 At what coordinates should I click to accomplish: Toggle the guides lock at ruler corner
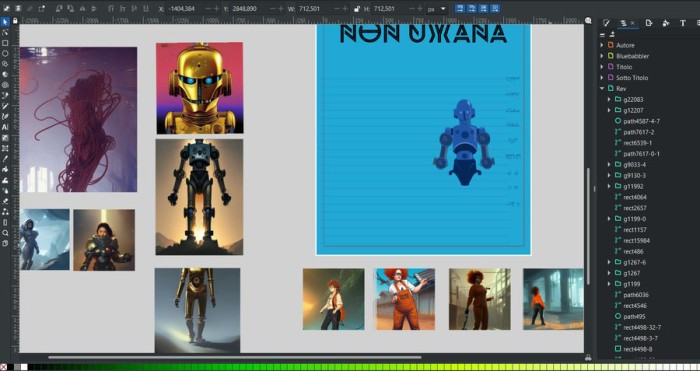click(15, 21)
